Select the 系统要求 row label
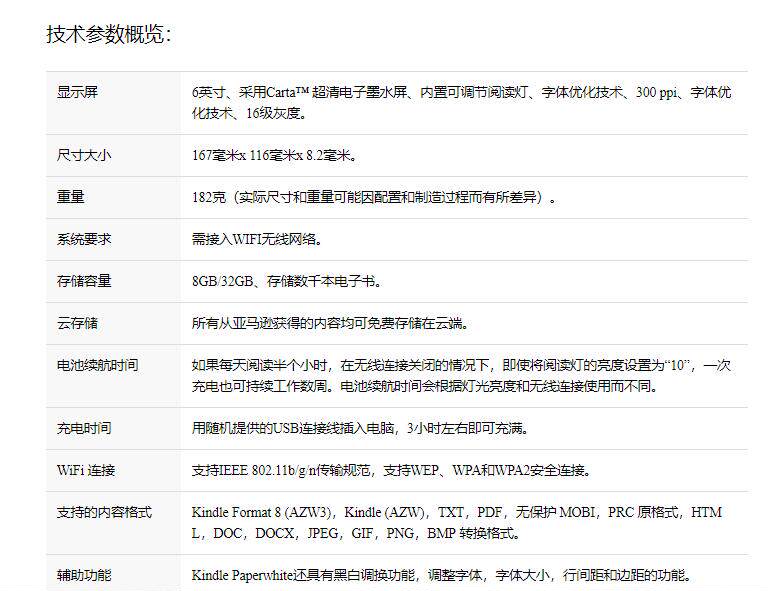The height and width of the screenshot is (591, 768). pyautogui.click(x=84, y=239)
